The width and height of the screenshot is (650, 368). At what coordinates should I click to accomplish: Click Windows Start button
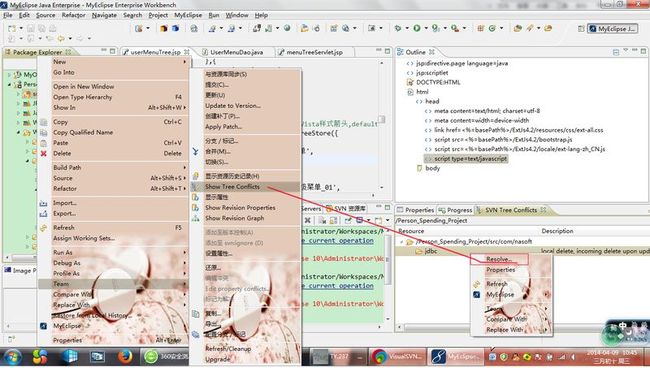(12, 357)
